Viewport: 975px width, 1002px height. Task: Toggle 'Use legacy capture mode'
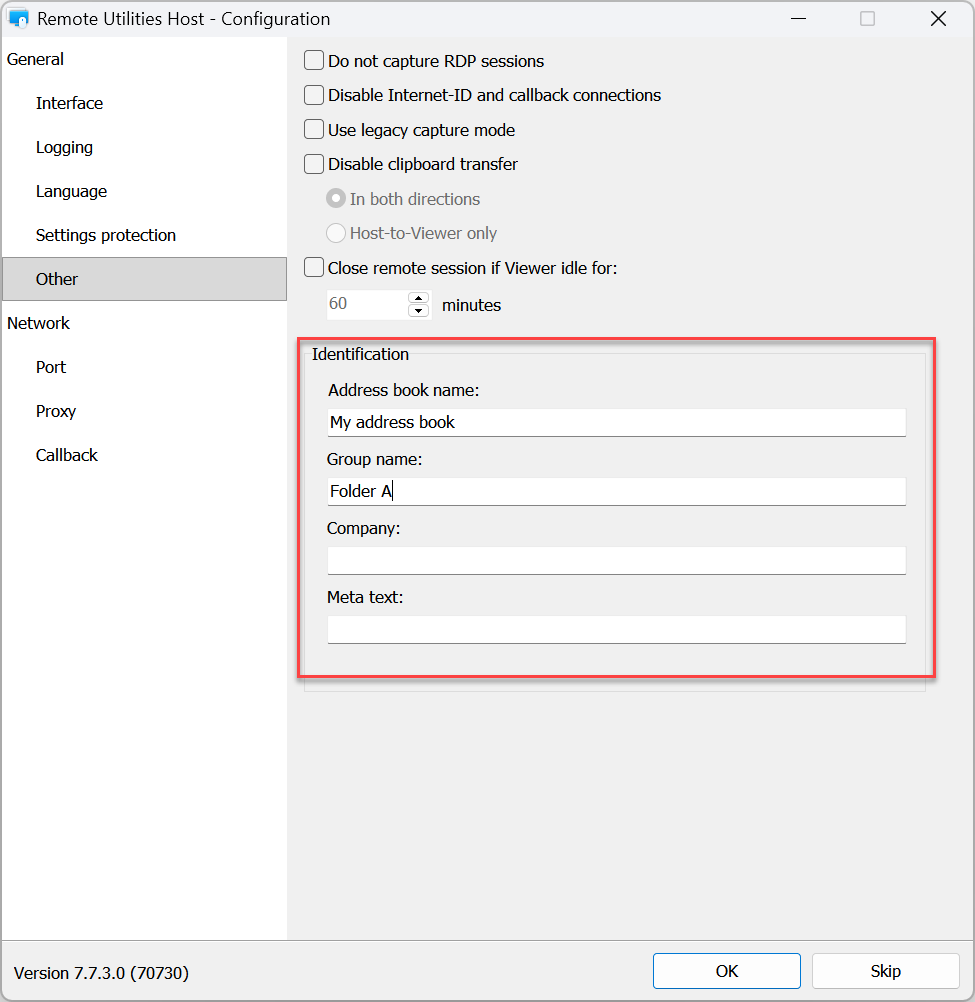313,129
